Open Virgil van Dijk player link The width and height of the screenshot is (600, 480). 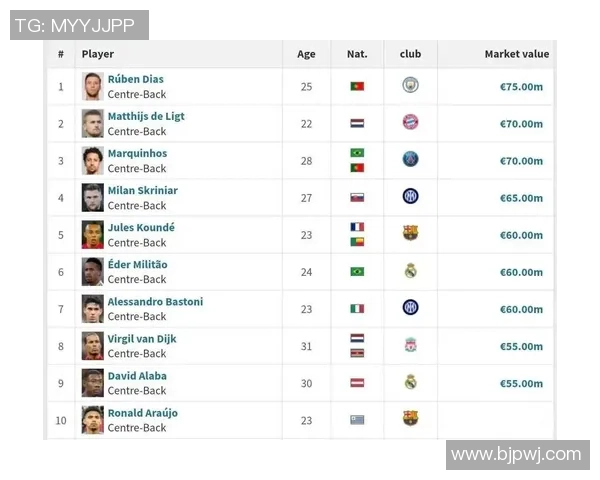click(142, 339)
